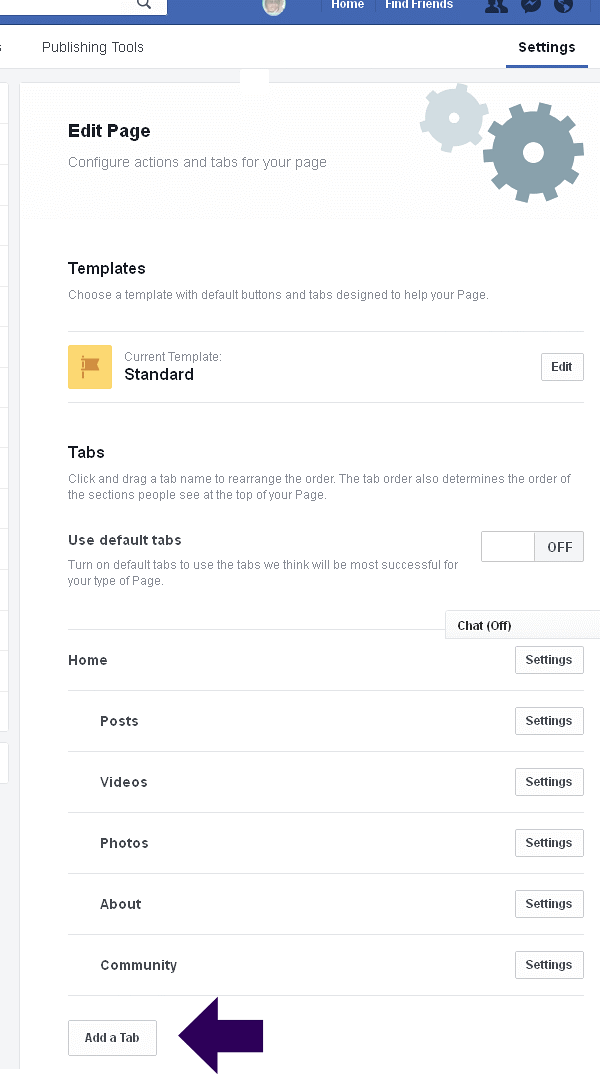Image resolution: width=600 pixels, height=1080 pixels.
Task: Select the Photos tab row
Action: (124, 843)
